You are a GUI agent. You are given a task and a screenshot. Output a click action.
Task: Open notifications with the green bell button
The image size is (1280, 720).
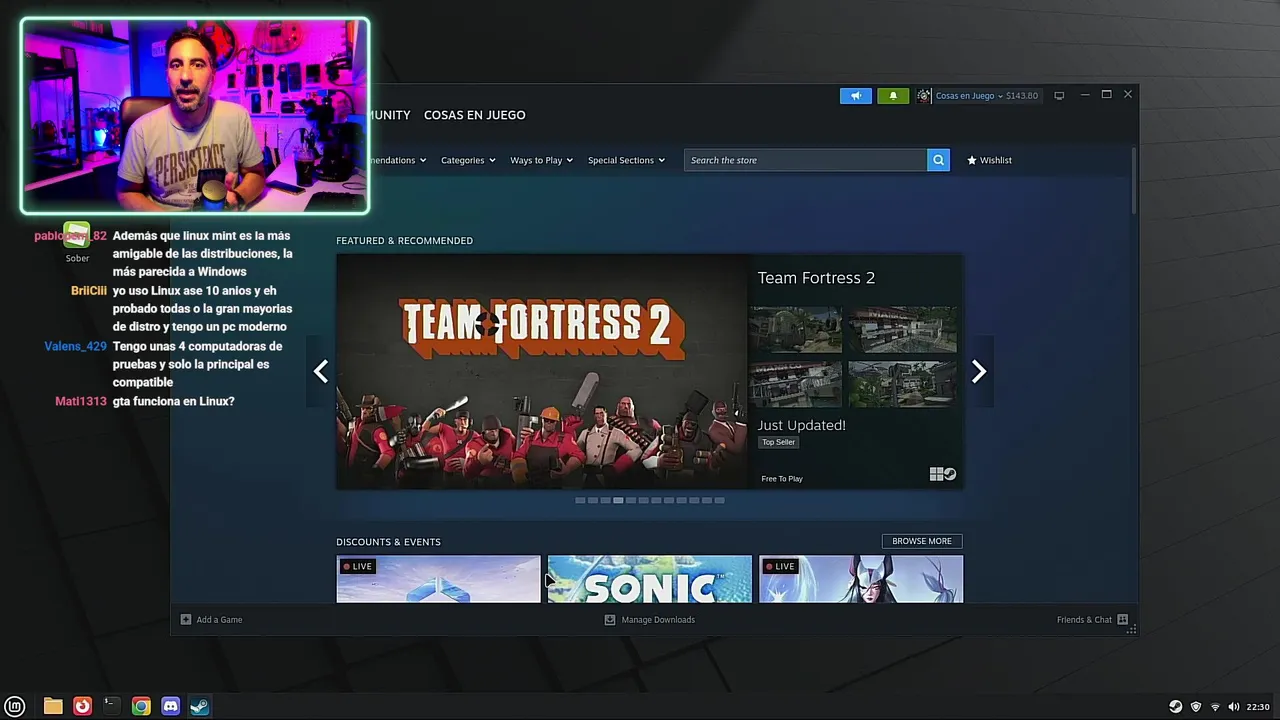click(x=893, y=96)
